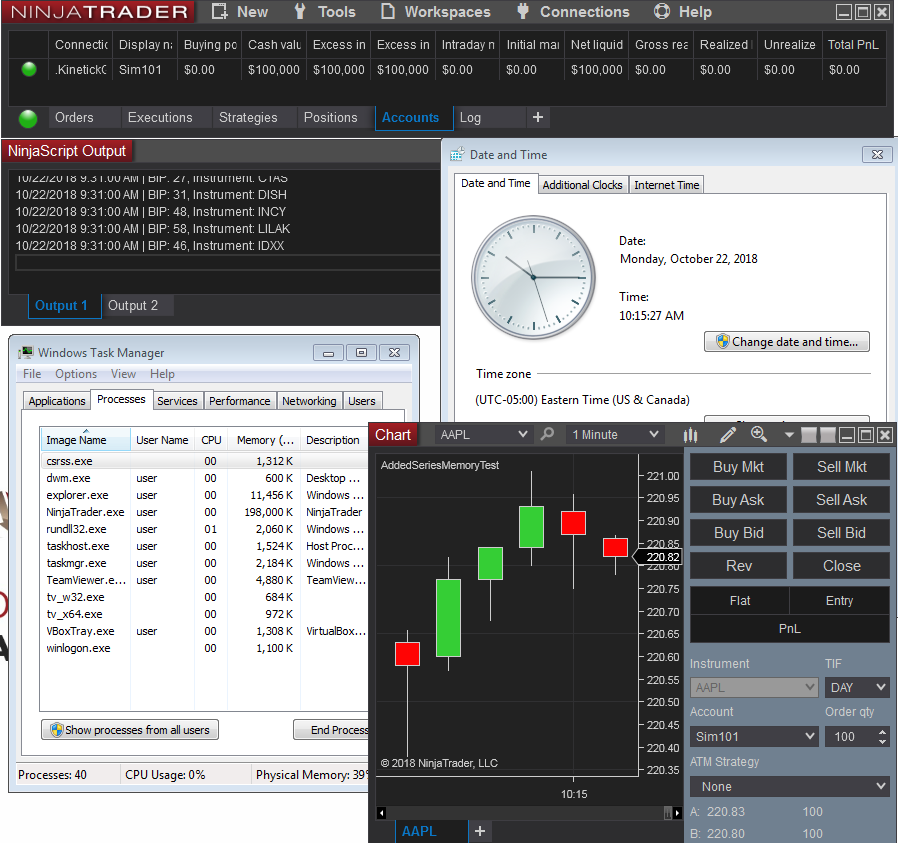Open the 1 Minute interval dropdown
The image size is (898, 843).
point(615,435)
